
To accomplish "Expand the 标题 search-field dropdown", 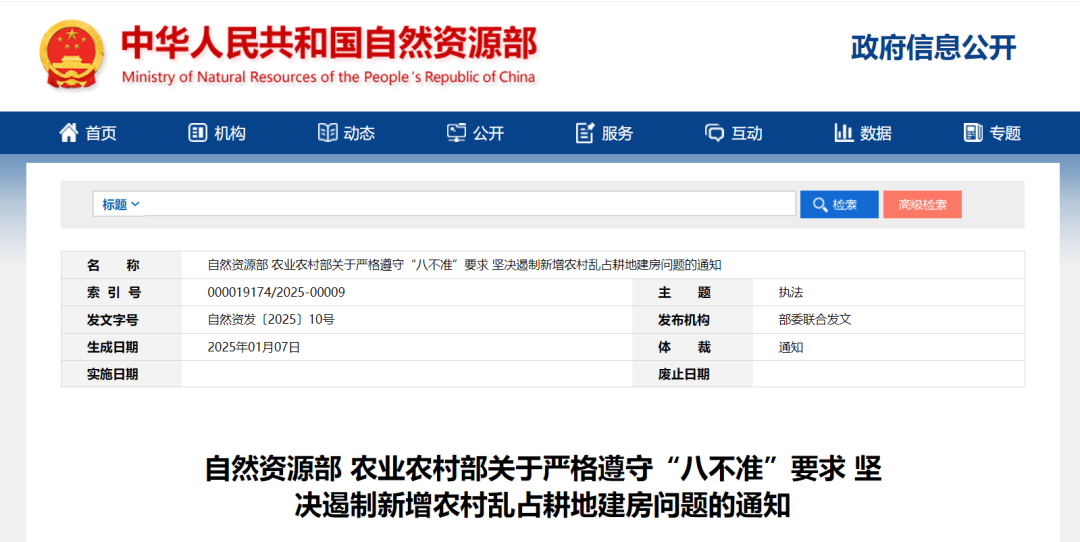I will coord(121,205).
